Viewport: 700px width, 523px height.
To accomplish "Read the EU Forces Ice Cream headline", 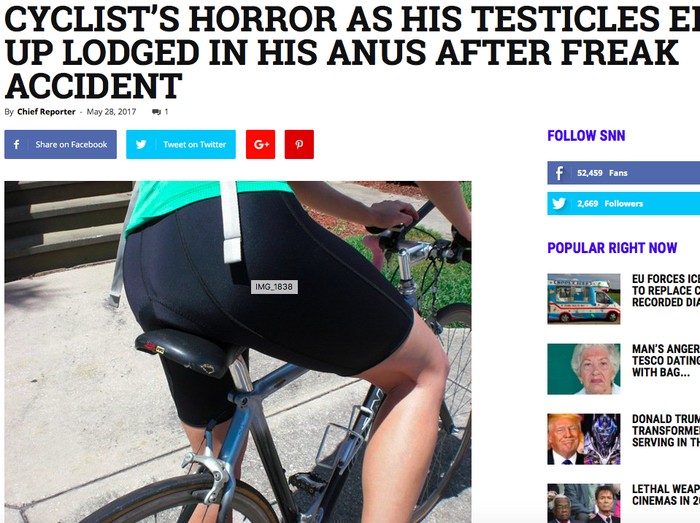I will coord(666,291).
